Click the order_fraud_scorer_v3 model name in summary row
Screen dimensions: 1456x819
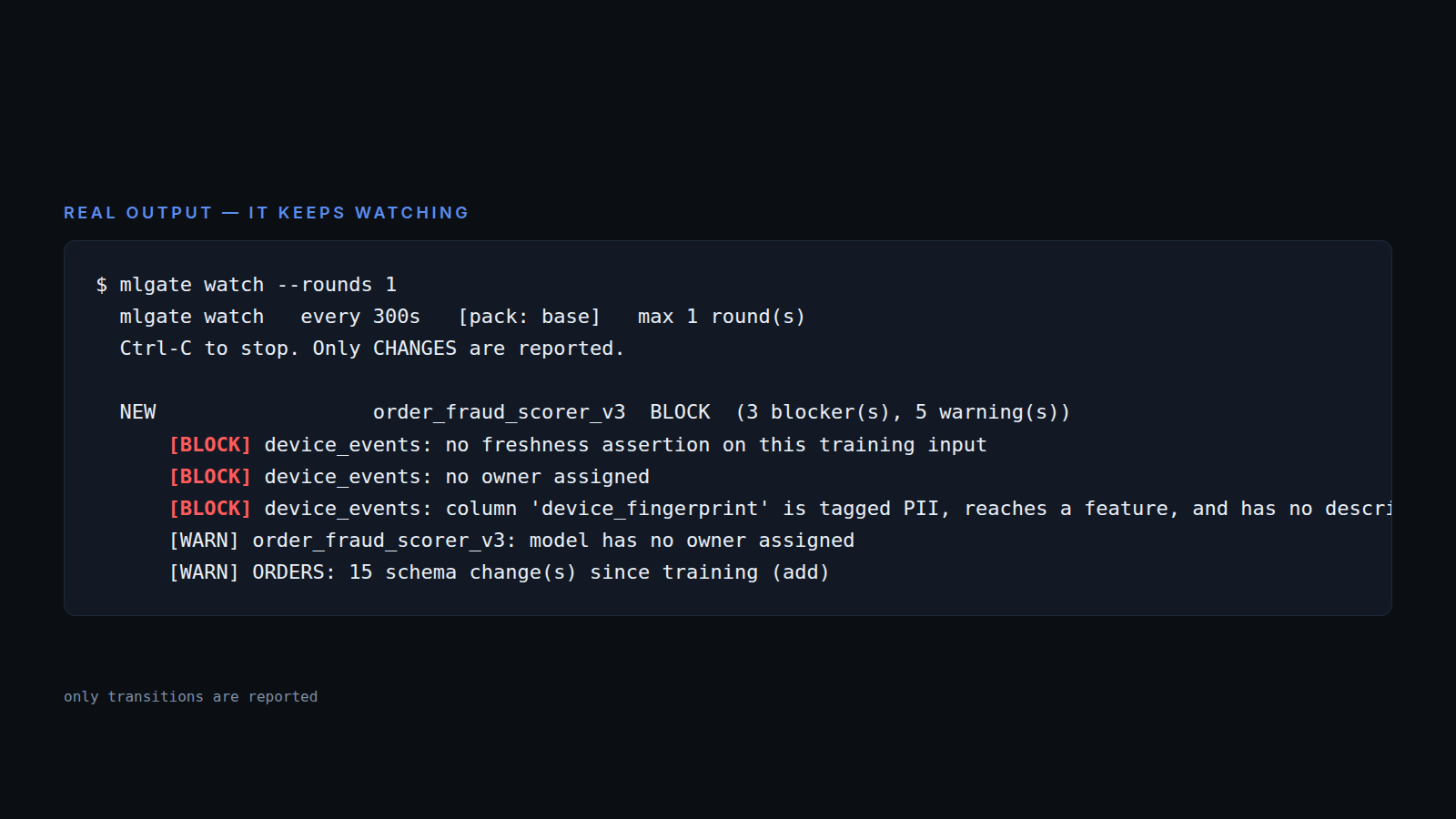pos(500,412)
